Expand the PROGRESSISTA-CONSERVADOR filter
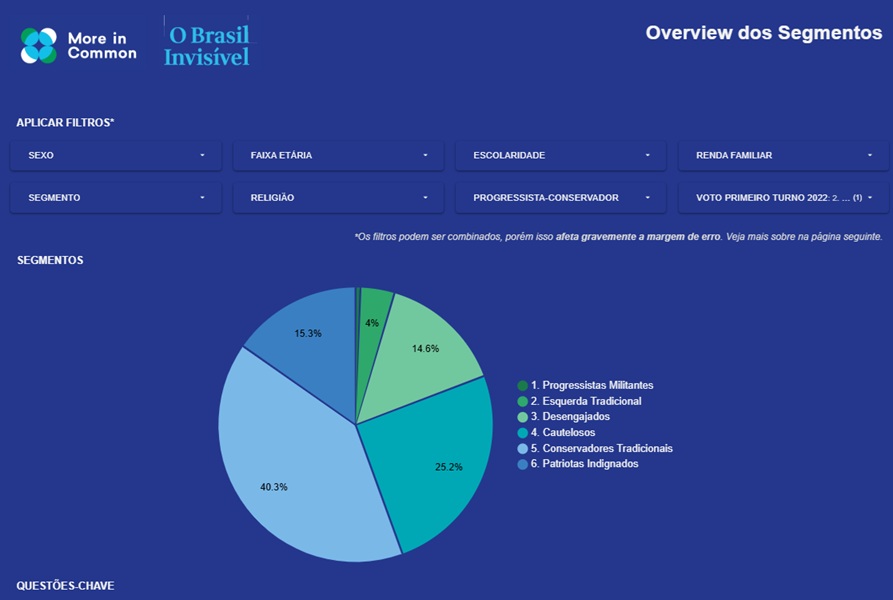 click(x=561, y=198)
